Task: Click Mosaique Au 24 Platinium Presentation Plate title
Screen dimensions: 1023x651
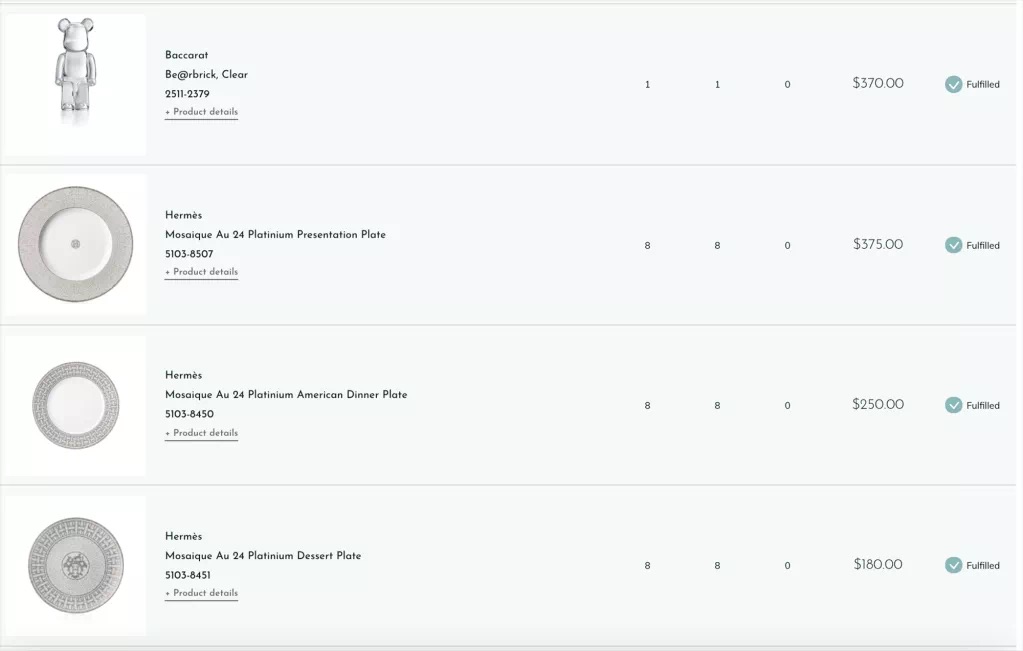Action: coord(275,234)
